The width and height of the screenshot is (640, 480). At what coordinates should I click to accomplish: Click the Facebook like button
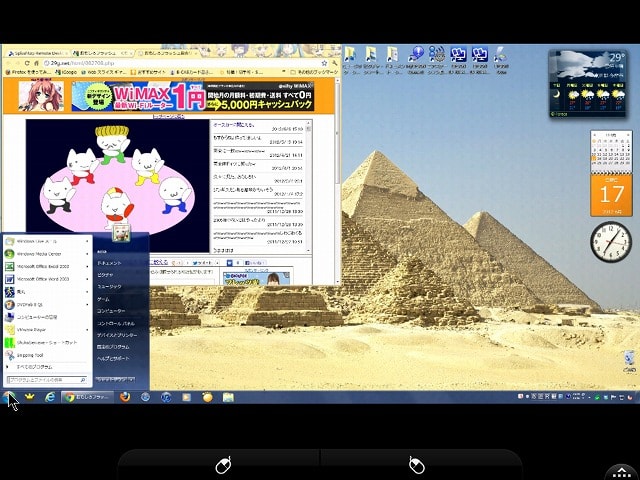coord(255,263)
